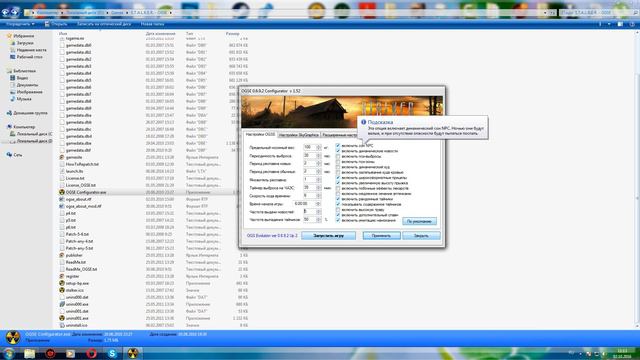Click spinner for 'Время начала игры'
The width and height of the screenshot is (640, 360).
point(318,203)
